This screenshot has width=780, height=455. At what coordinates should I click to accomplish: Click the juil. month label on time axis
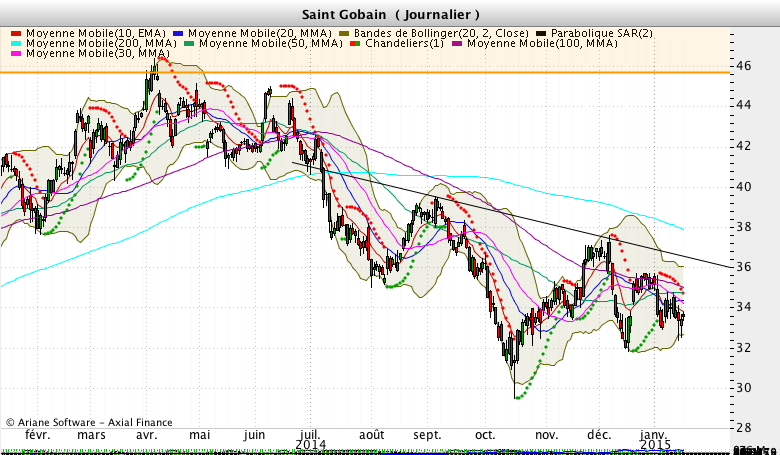(310, 434)
